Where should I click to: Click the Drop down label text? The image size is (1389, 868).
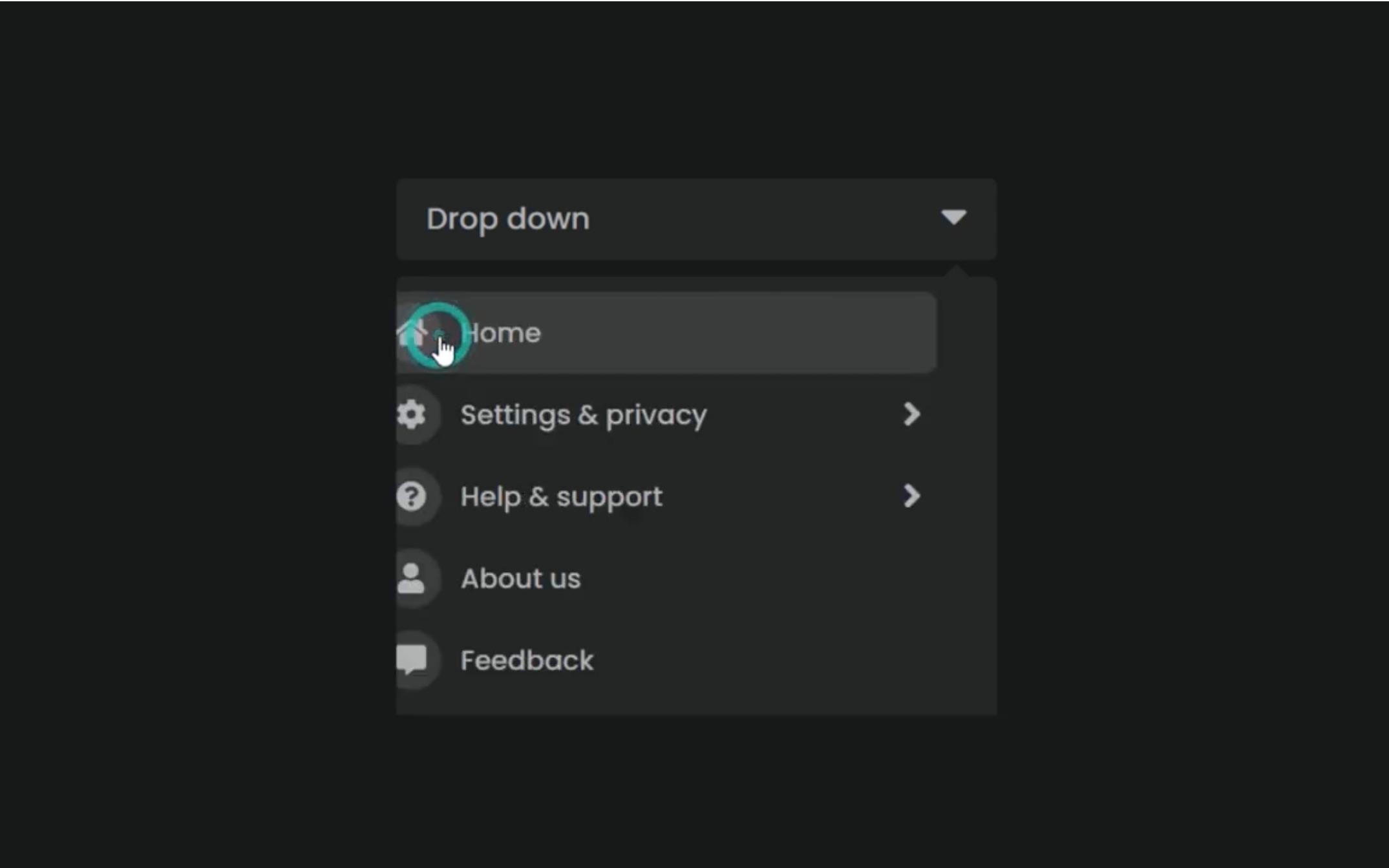click(508, 220)
